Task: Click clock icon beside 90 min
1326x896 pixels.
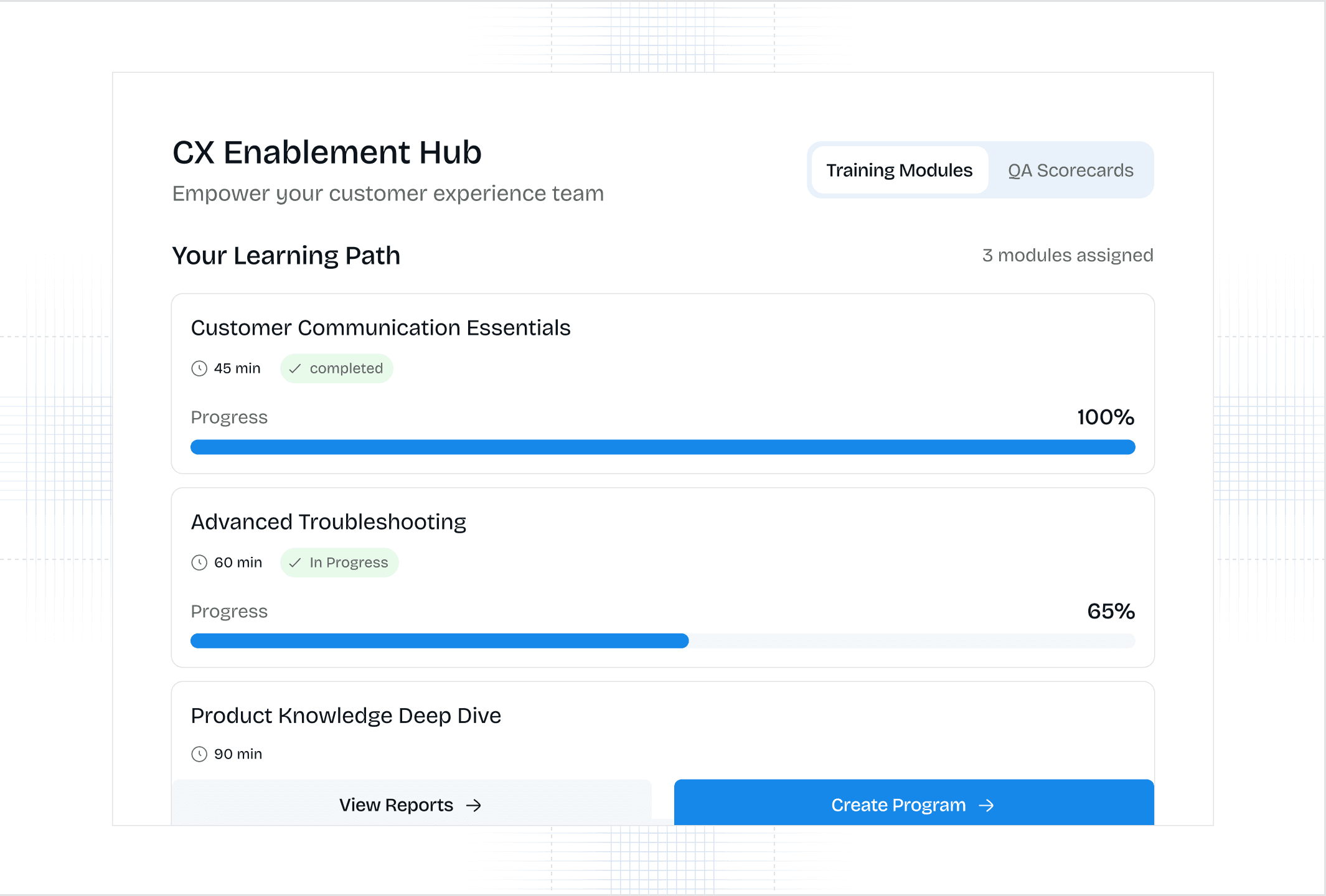Action: (199, 754)
